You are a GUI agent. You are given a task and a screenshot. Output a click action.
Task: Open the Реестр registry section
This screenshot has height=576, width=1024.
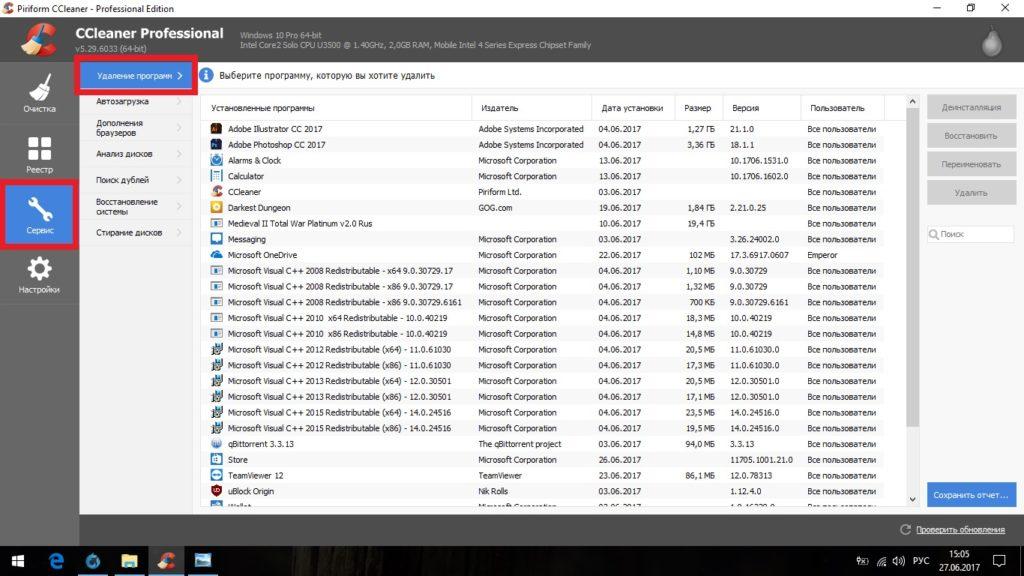point(39,154)
